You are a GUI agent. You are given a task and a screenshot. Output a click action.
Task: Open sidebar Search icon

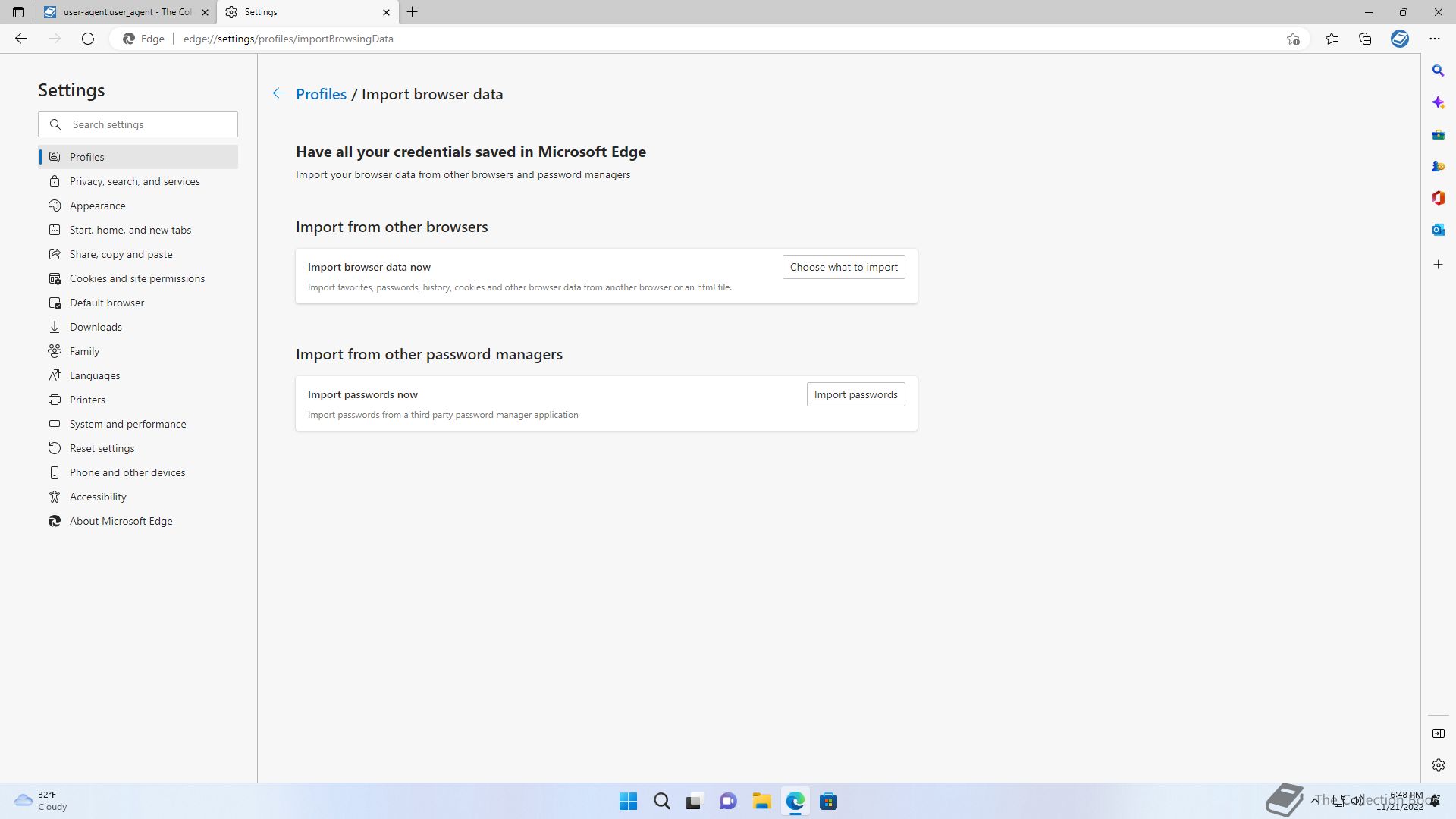pos(1438,71)
